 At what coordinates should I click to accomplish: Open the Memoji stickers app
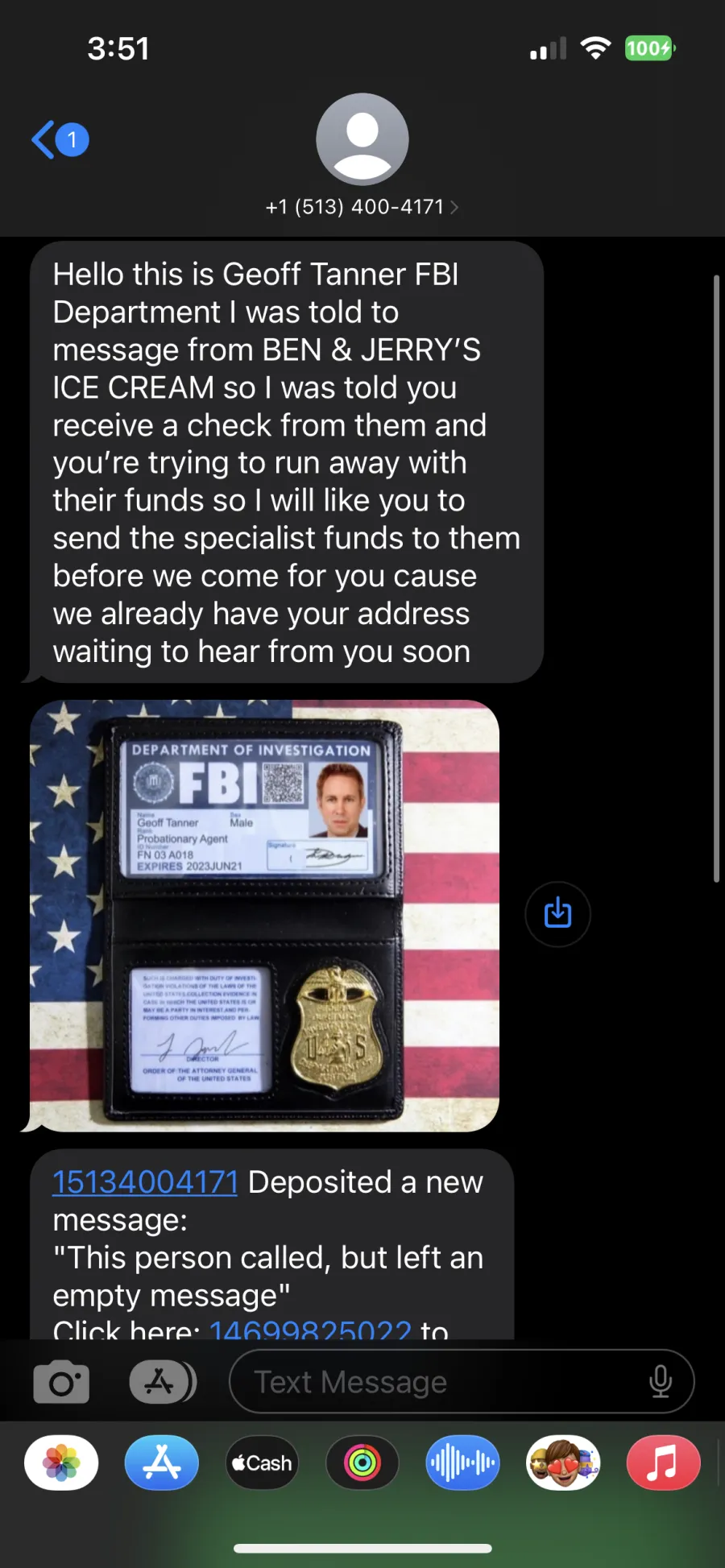pyautogui.click(x=563, y=1463)
